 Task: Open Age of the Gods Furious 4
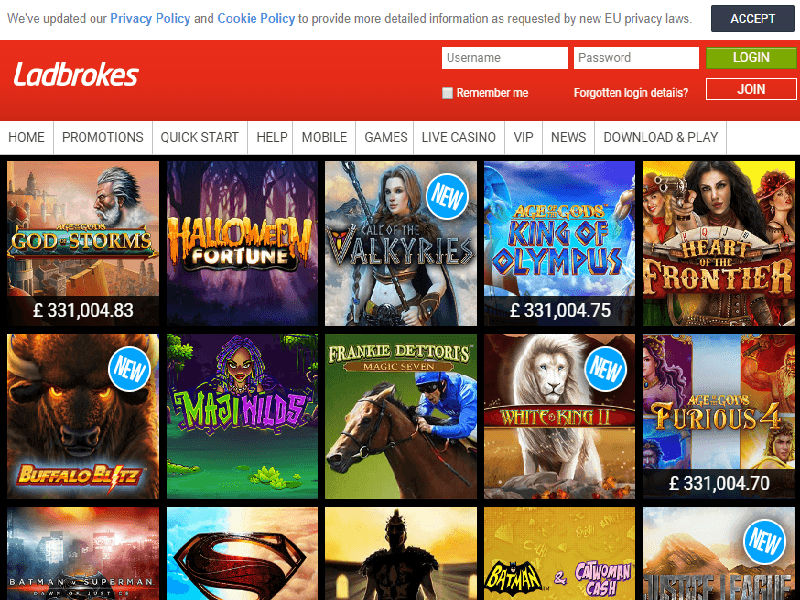click(719, 416)
